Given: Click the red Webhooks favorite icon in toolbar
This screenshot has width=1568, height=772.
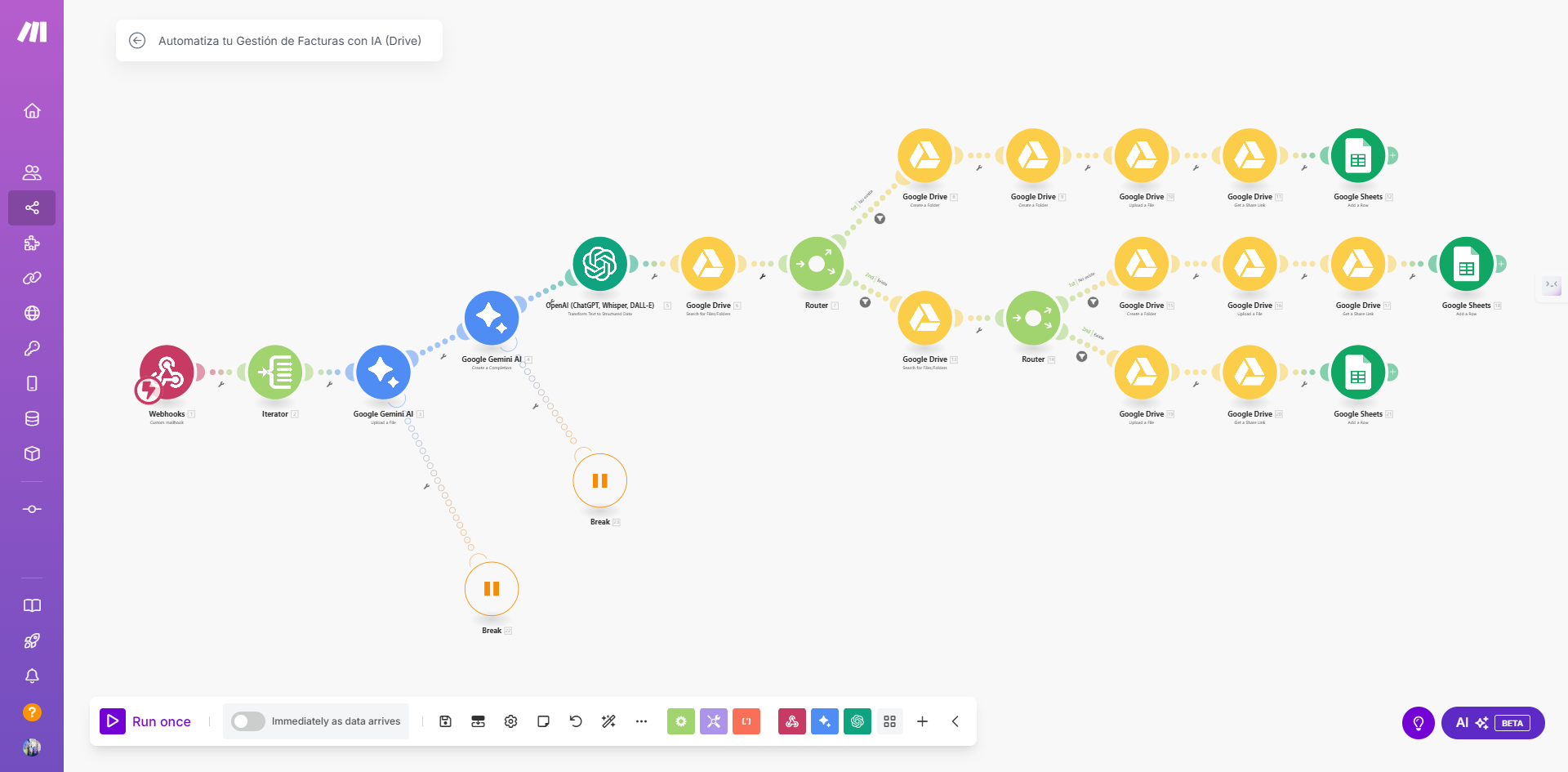Looking at the screenshot, I should point(792,721).
